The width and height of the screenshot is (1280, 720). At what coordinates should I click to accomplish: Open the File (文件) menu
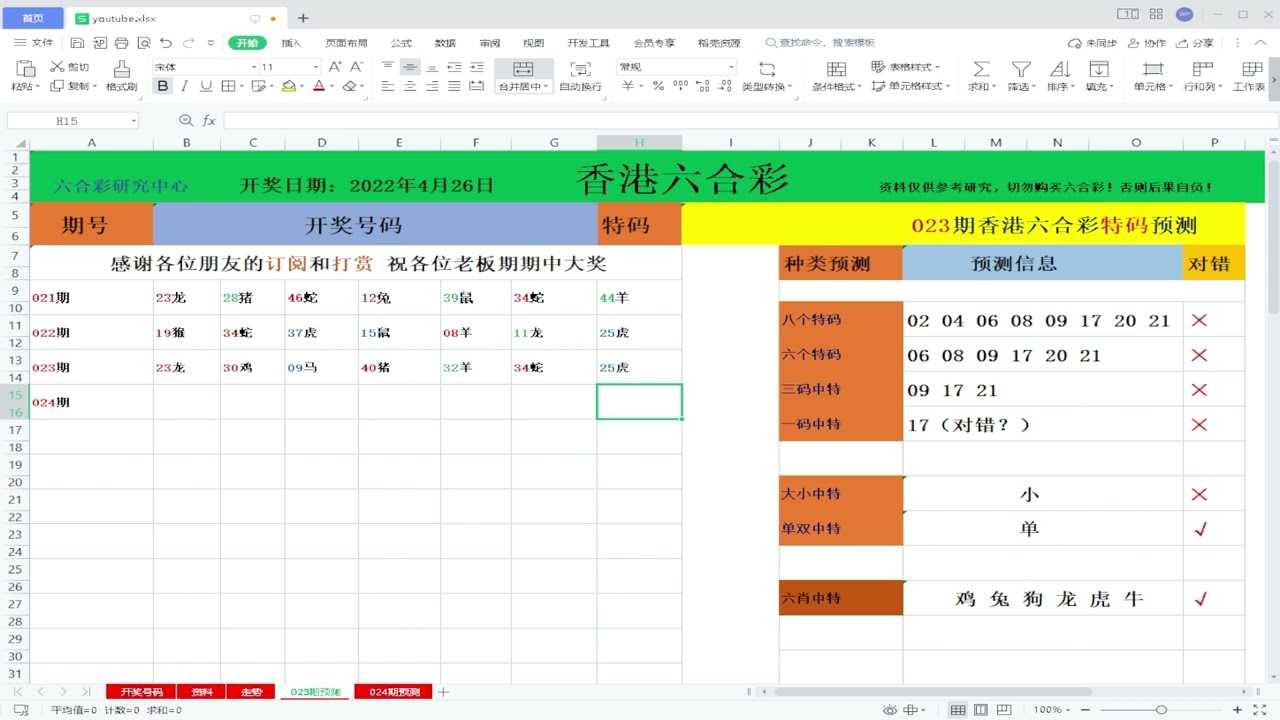point(34,43)
